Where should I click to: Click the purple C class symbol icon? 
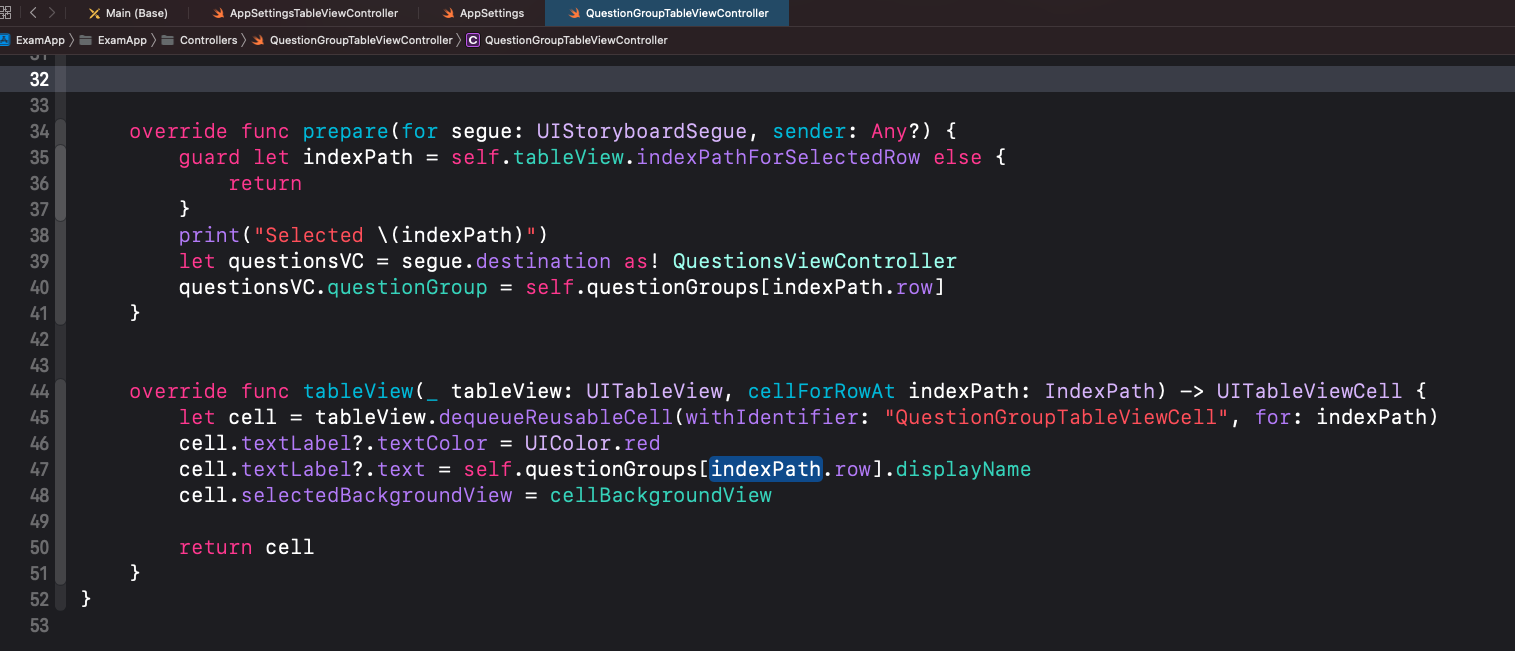coord(472,40)
